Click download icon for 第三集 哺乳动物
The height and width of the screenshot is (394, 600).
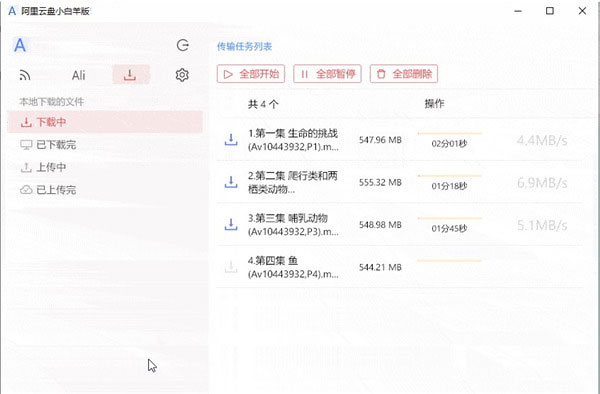coord(231,225)
